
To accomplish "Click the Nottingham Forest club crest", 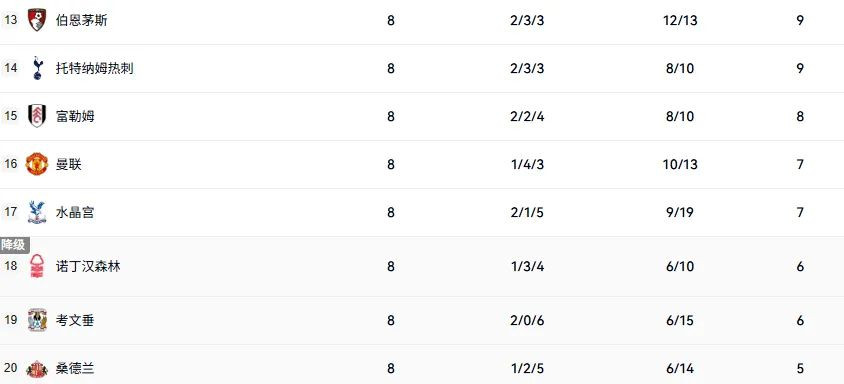I will 37,266.
